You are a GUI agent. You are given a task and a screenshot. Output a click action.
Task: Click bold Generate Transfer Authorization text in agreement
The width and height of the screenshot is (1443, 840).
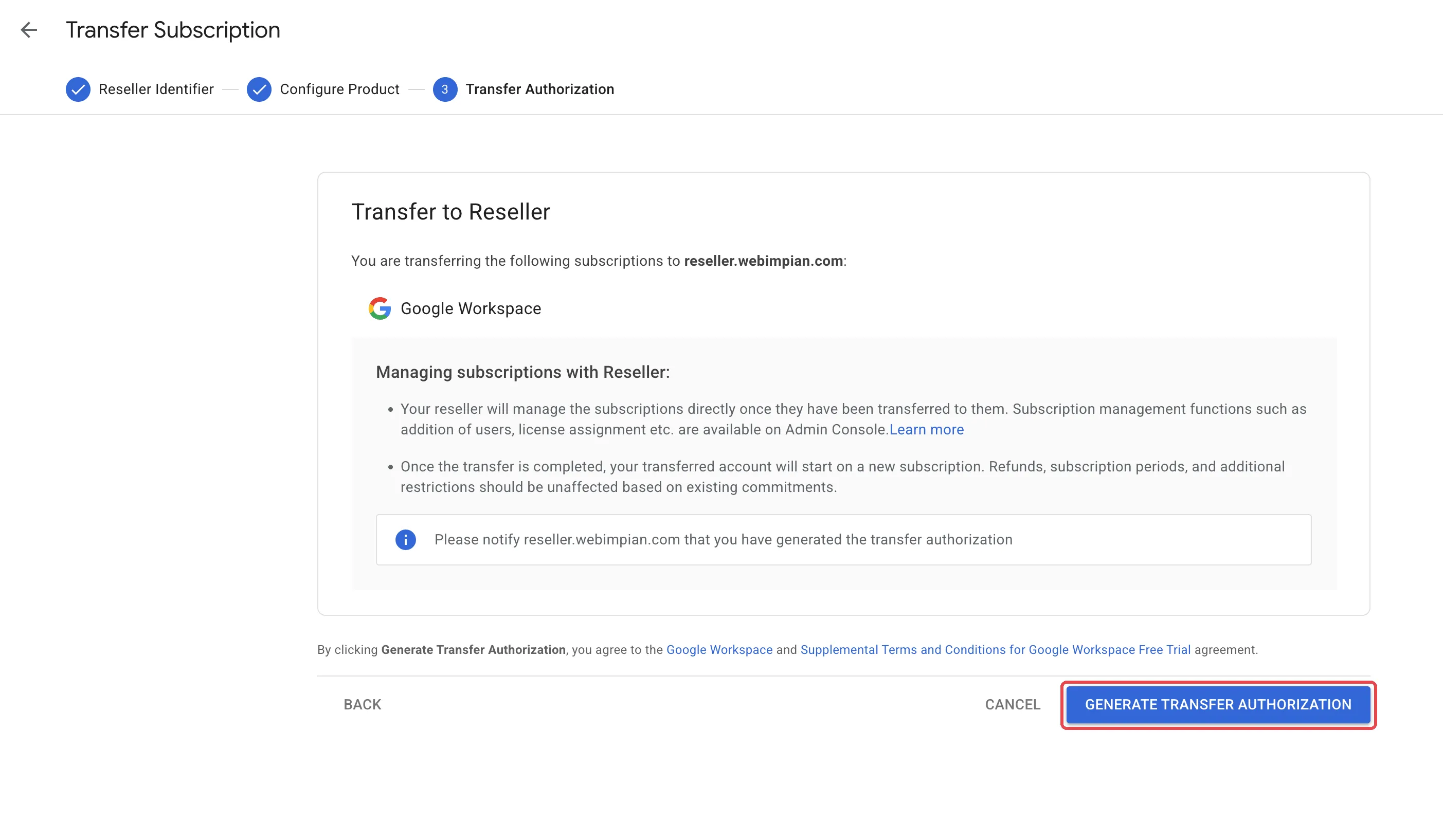(x=473, y=649)
